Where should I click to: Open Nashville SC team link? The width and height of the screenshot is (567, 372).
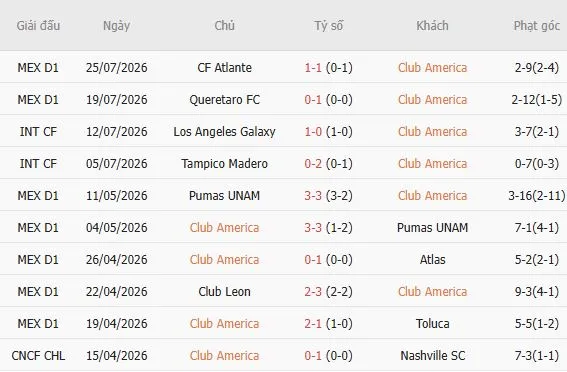pyautogui.click(x=432, y=355)
